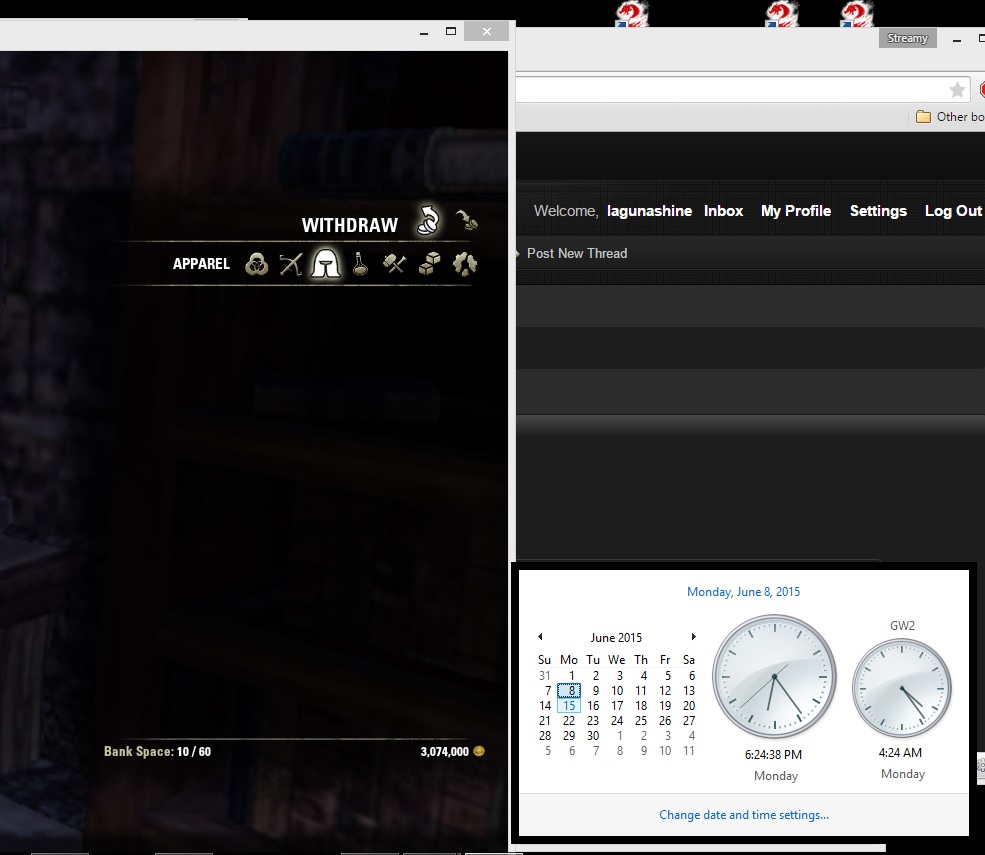Click the 3,074,000 gold amount
Viewport: 985px width, 855px height.
tap(444, 751)
